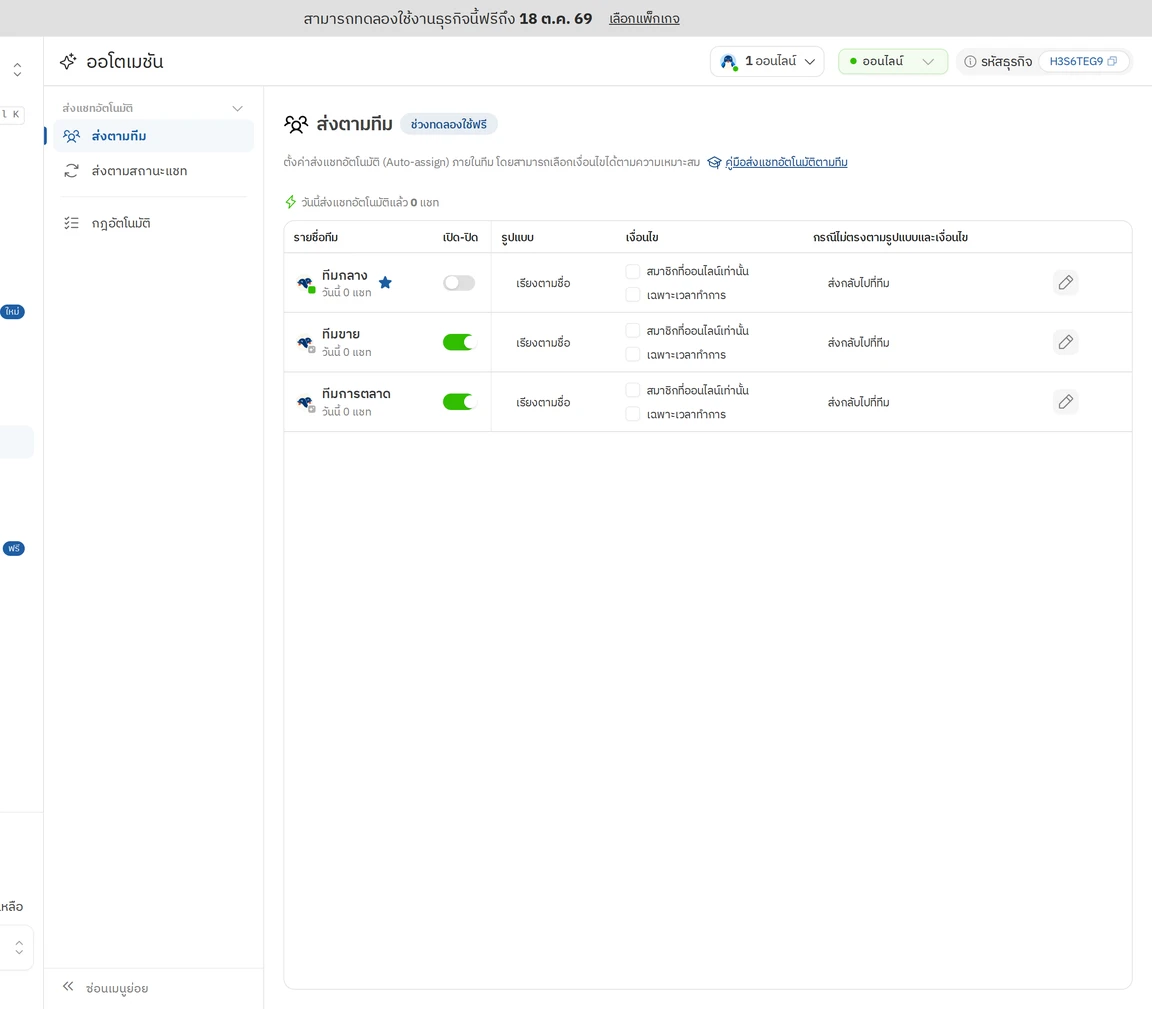Check เฉพาะเวลาทำการ for ทีมกลาง
Viewport: 1152px width, 1009px height.
[633, 295]
